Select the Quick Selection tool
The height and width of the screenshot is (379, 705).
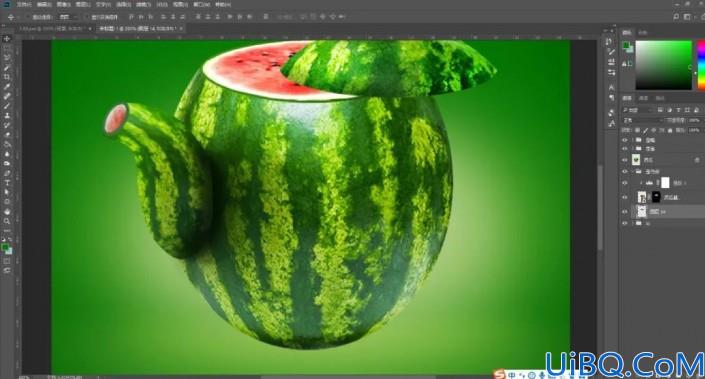click(x=7, y=67)
